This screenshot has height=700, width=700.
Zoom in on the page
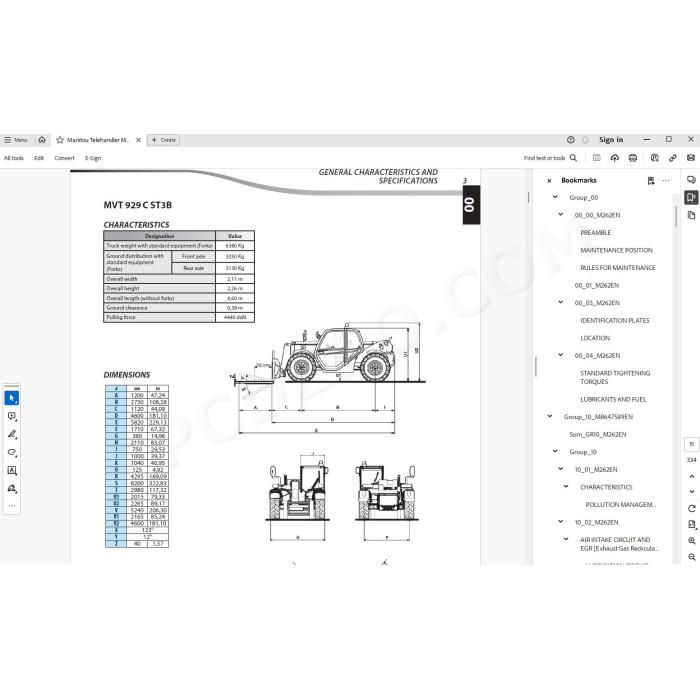pos(692,541)
